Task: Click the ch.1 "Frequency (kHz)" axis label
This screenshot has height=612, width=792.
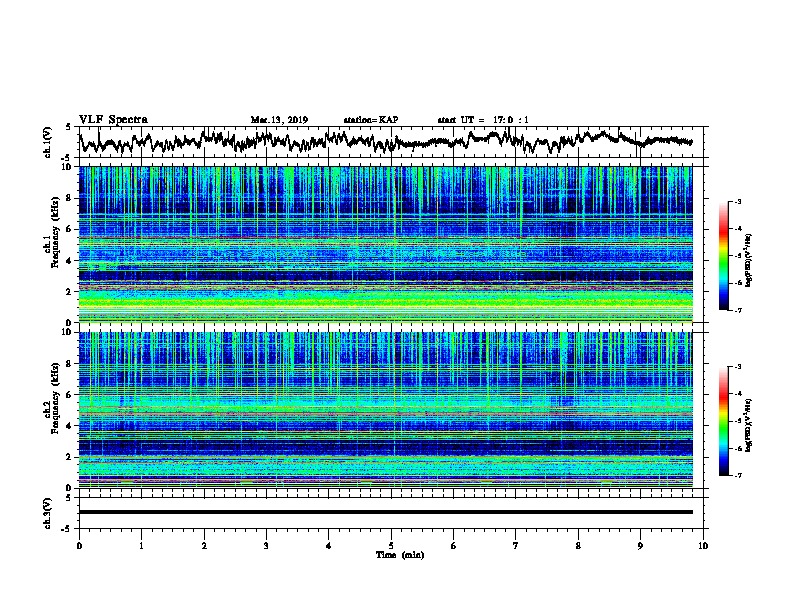Action: tap(56, 233)
